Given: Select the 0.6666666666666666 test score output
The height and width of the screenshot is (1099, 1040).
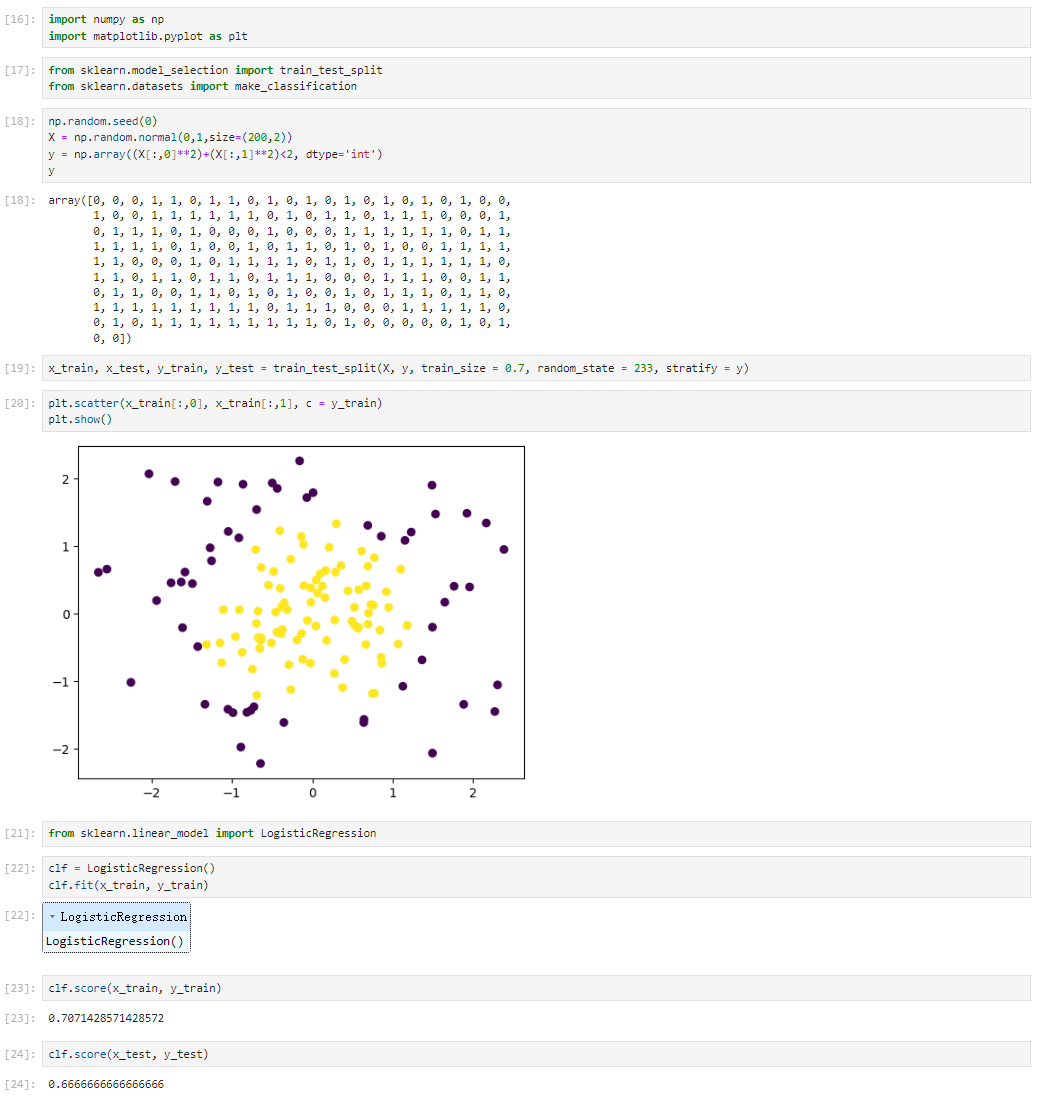Looking at the screenshot, I should pos(106,1084).
